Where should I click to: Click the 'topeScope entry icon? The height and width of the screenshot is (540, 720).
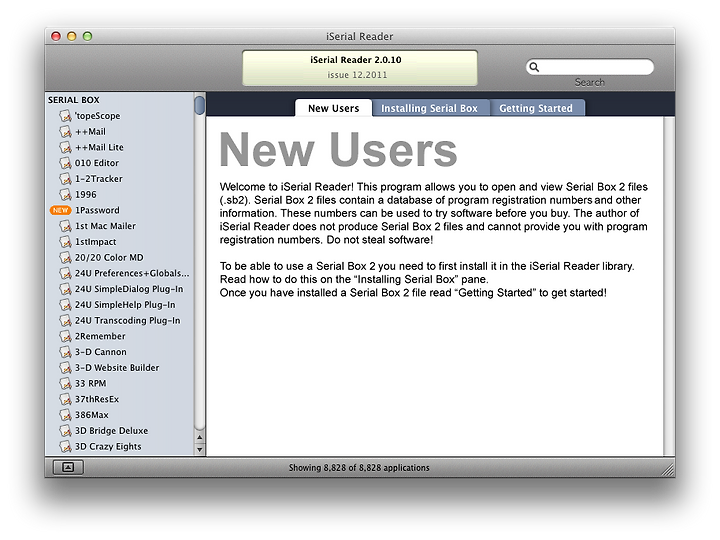(65, 116)
